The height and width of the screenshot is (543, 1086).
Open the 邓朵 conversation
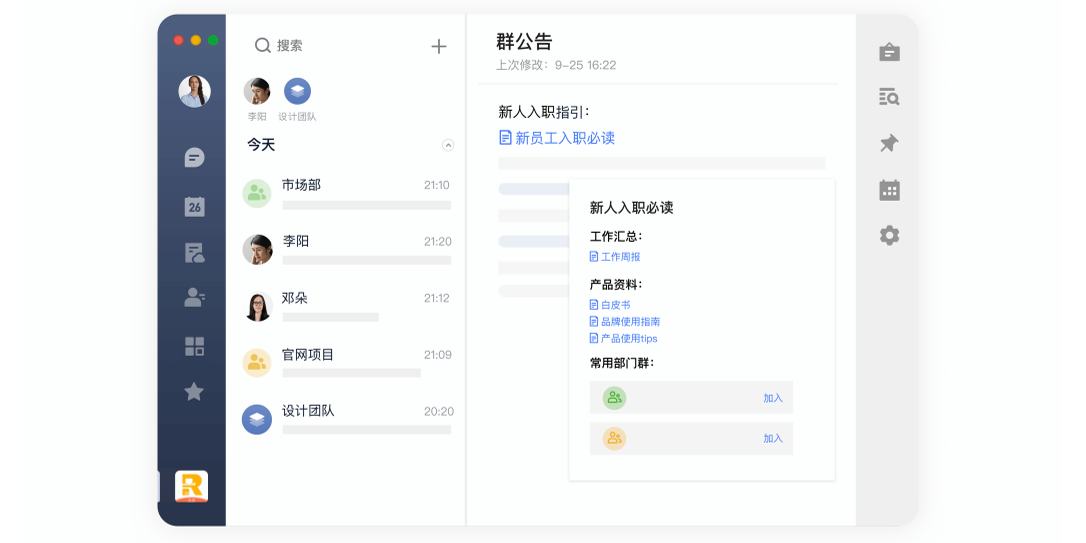346,306
